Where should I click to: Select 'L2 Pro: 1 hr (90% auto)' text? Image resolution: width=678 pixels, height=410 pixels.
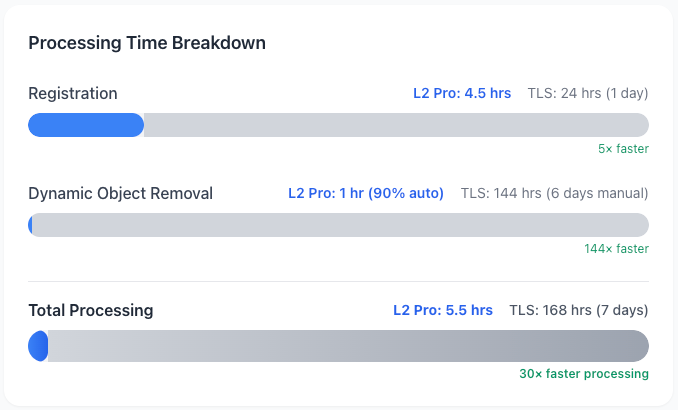click(366, 193)
